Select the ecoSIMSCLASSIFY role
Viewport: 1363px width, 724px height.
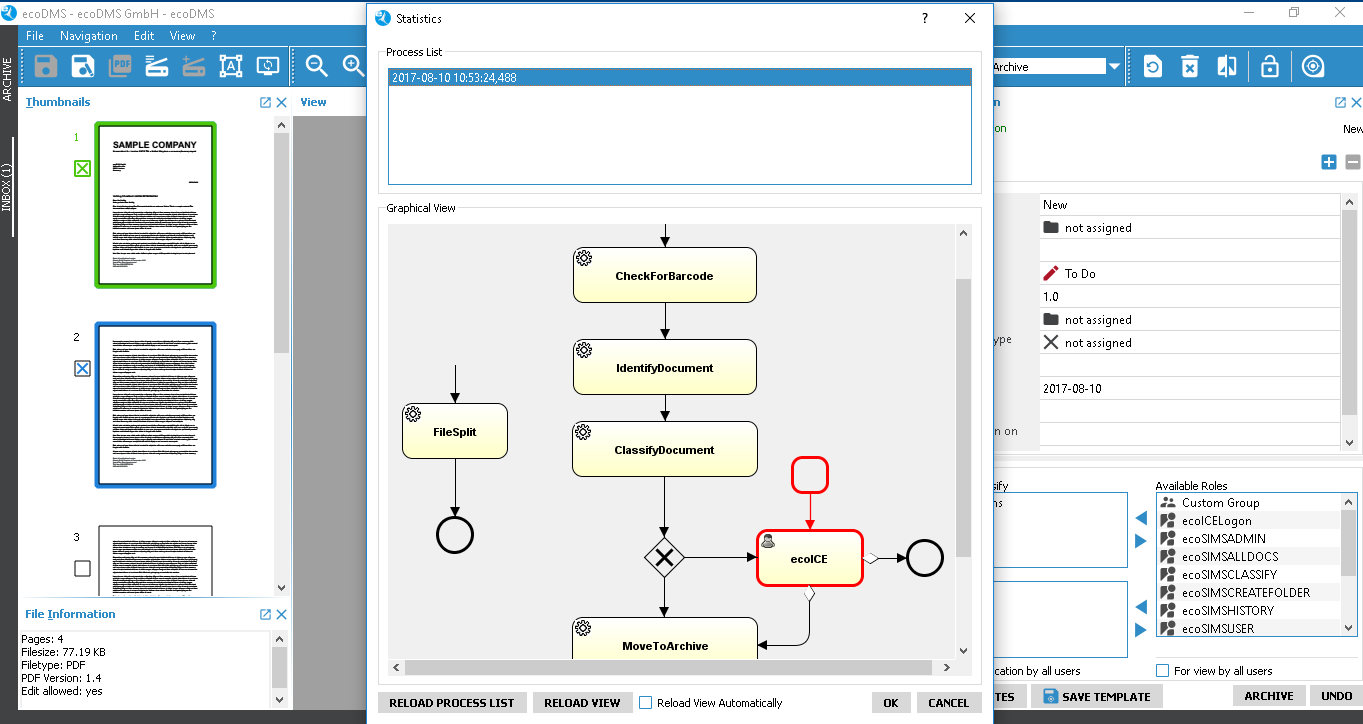pos(1250,575)
